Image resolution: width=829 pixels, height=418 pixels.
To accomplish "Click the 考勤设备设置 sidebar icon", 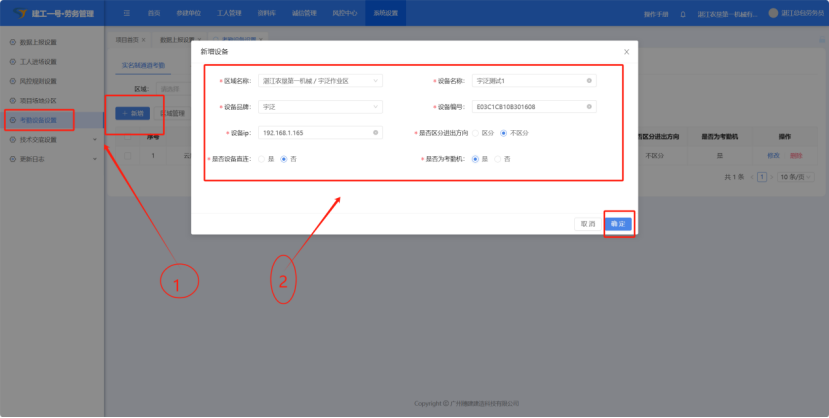I will click(x=12, y=120).
